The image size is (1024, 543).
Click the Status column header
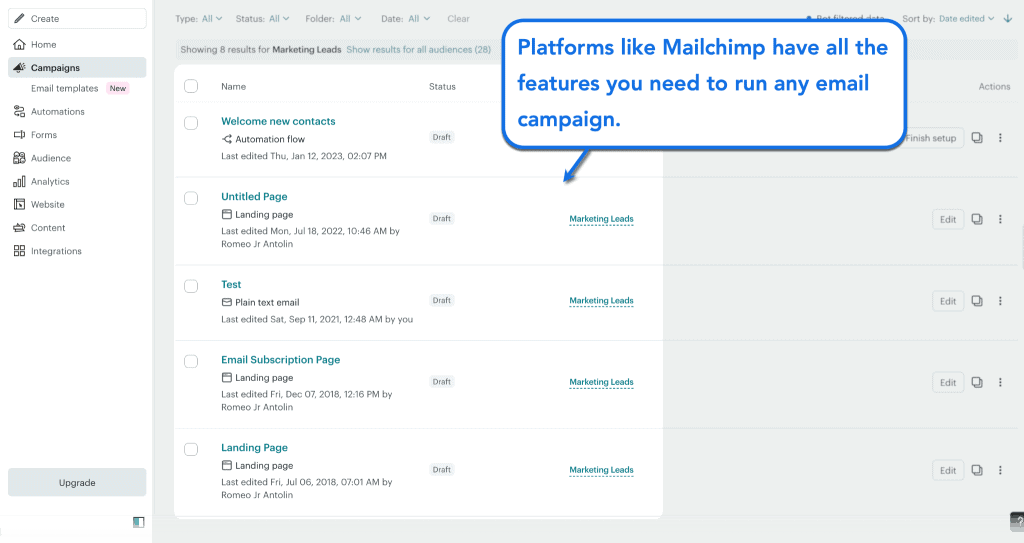(x=442, y=86)
